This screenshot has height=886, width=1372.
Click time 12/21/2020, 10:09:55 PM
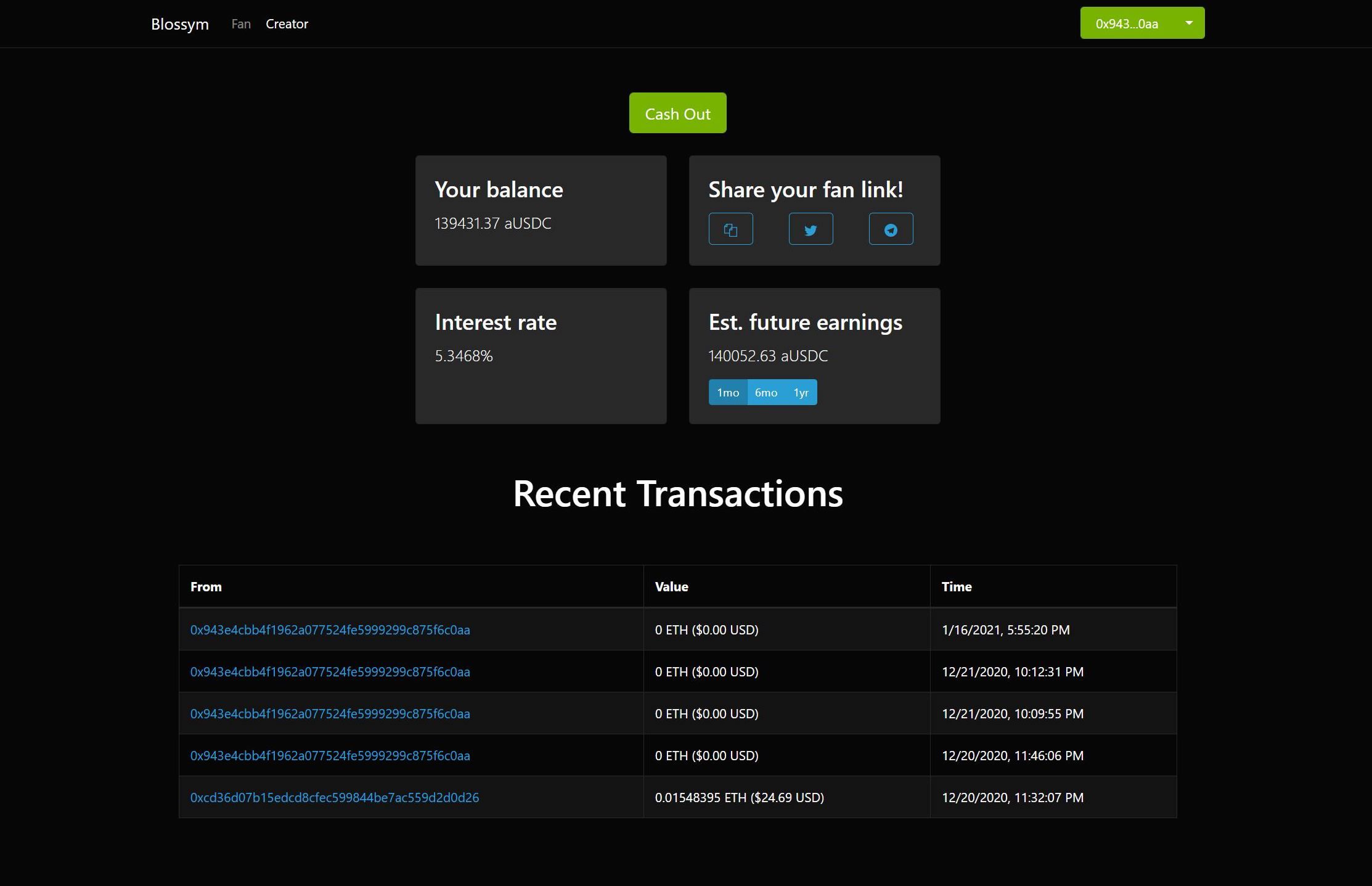[x=1013, y=713]
